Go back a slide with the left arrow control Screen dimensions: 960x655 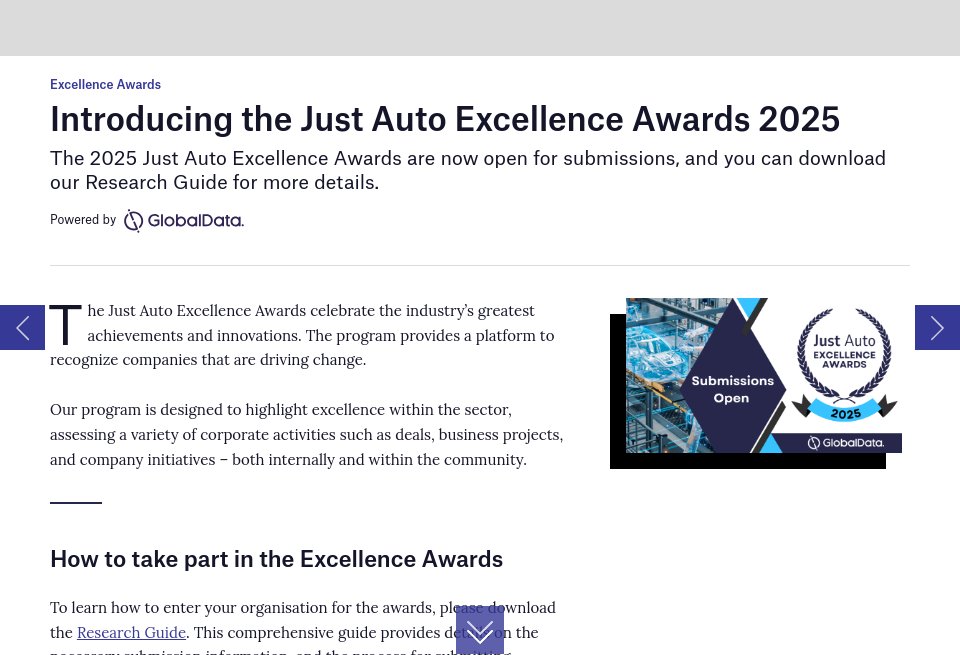(x=22, y=327)
